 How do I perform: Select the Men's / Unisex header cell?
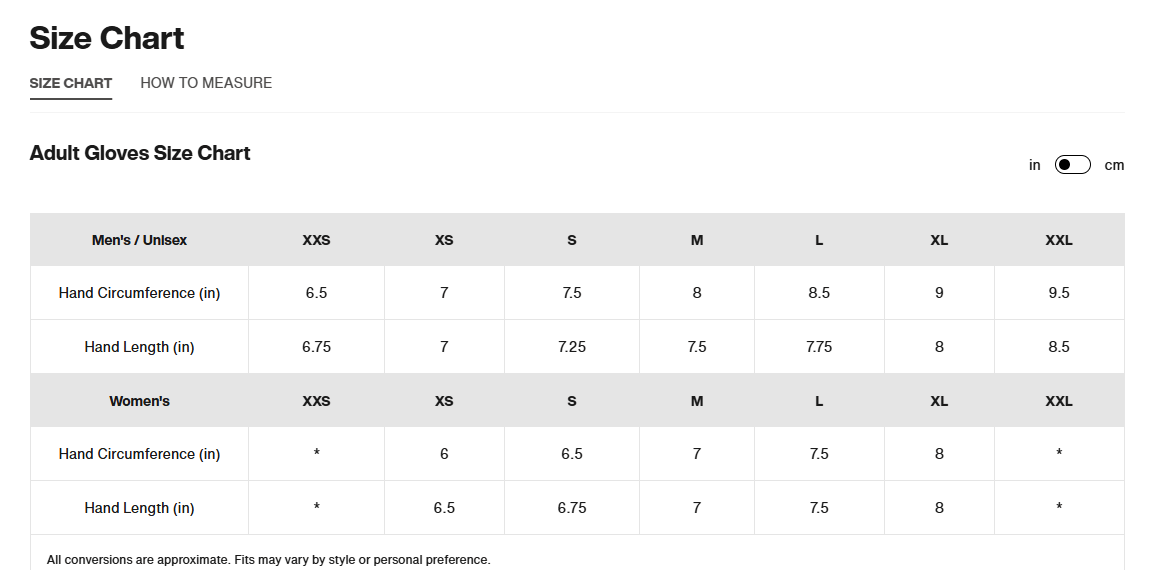click(139, 240)
